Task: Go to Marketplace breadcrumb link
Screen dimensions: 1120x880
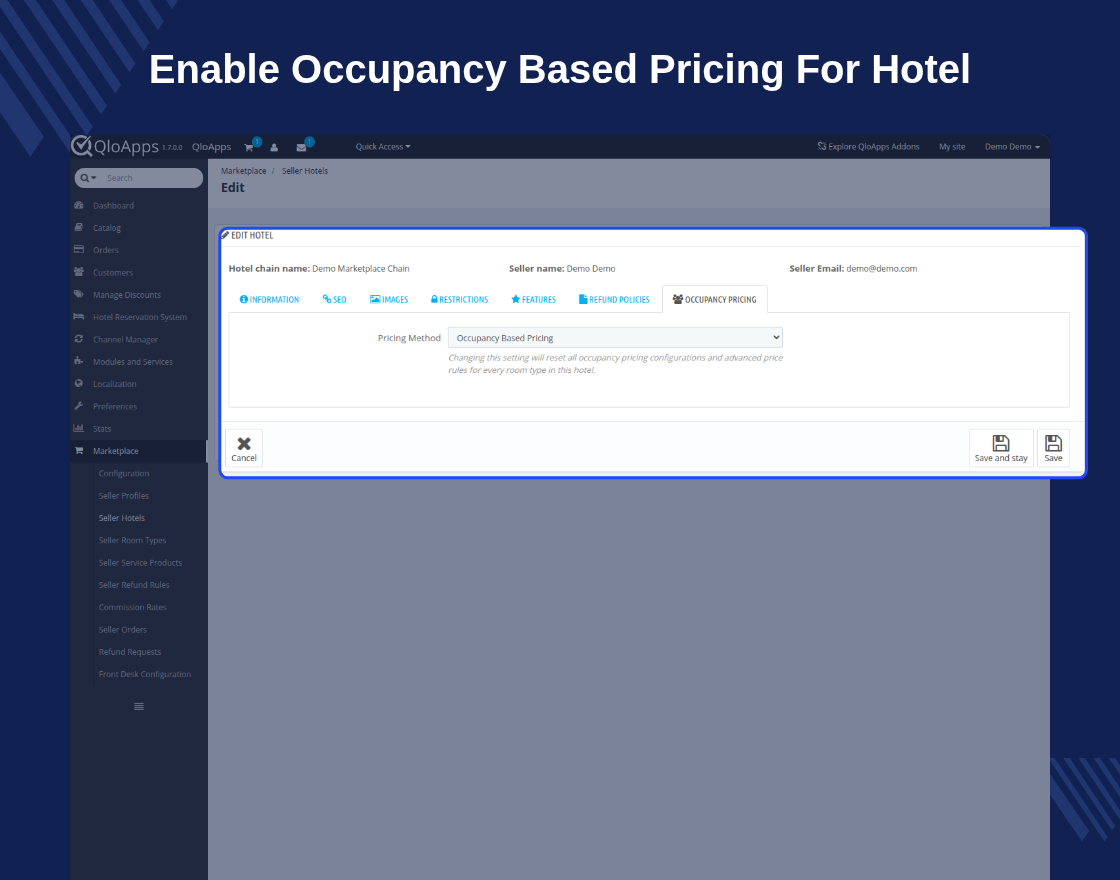Action: (x=244, y=171)
